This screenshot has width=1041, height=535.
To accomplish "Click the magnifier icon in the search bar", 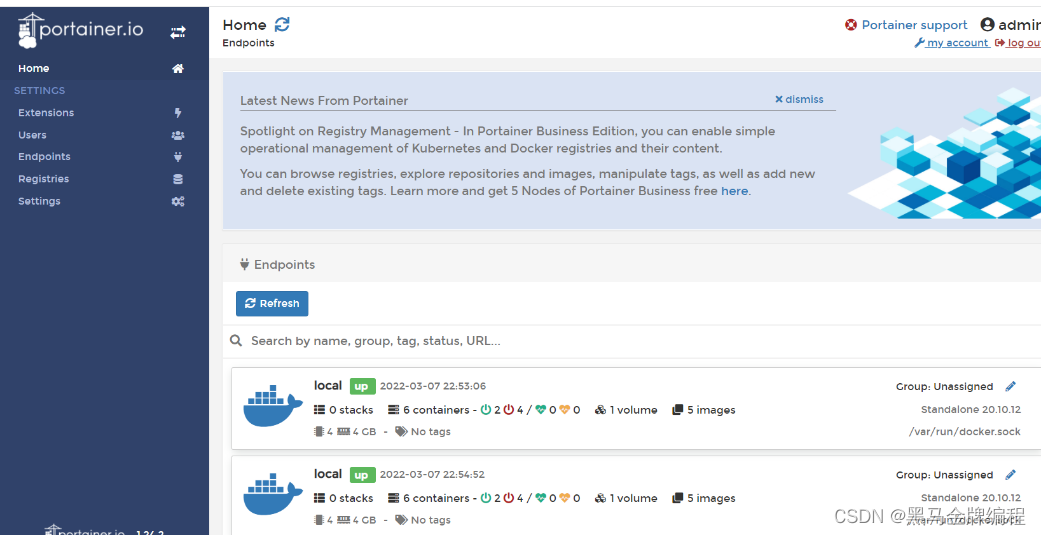I will point(236,341).
